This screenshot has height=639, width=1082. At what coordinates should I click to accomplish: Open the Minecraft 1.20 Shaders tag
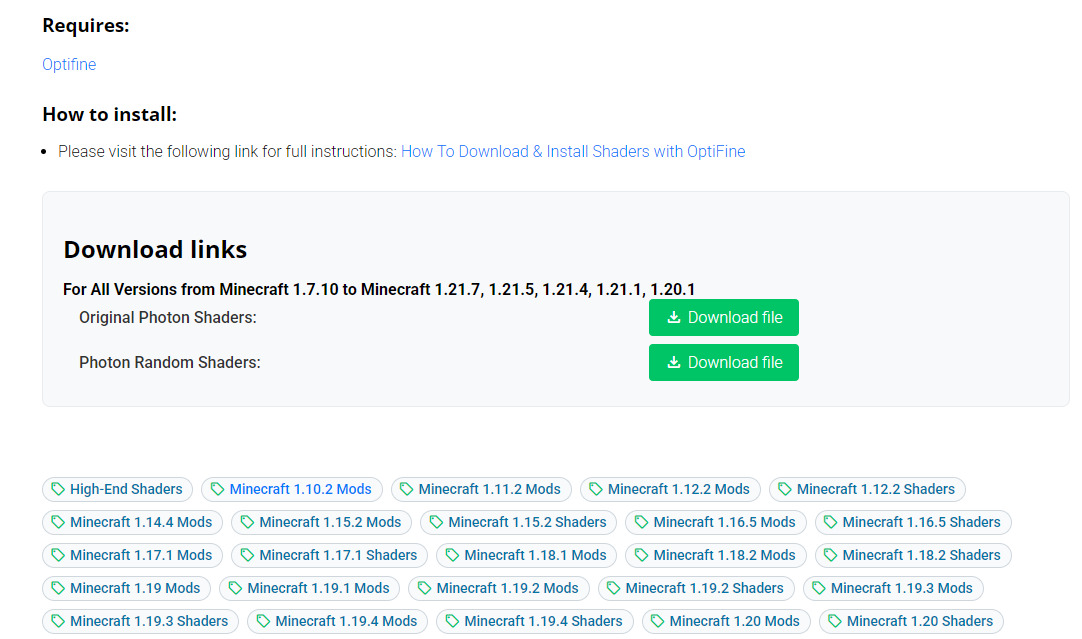pos(912,622)
